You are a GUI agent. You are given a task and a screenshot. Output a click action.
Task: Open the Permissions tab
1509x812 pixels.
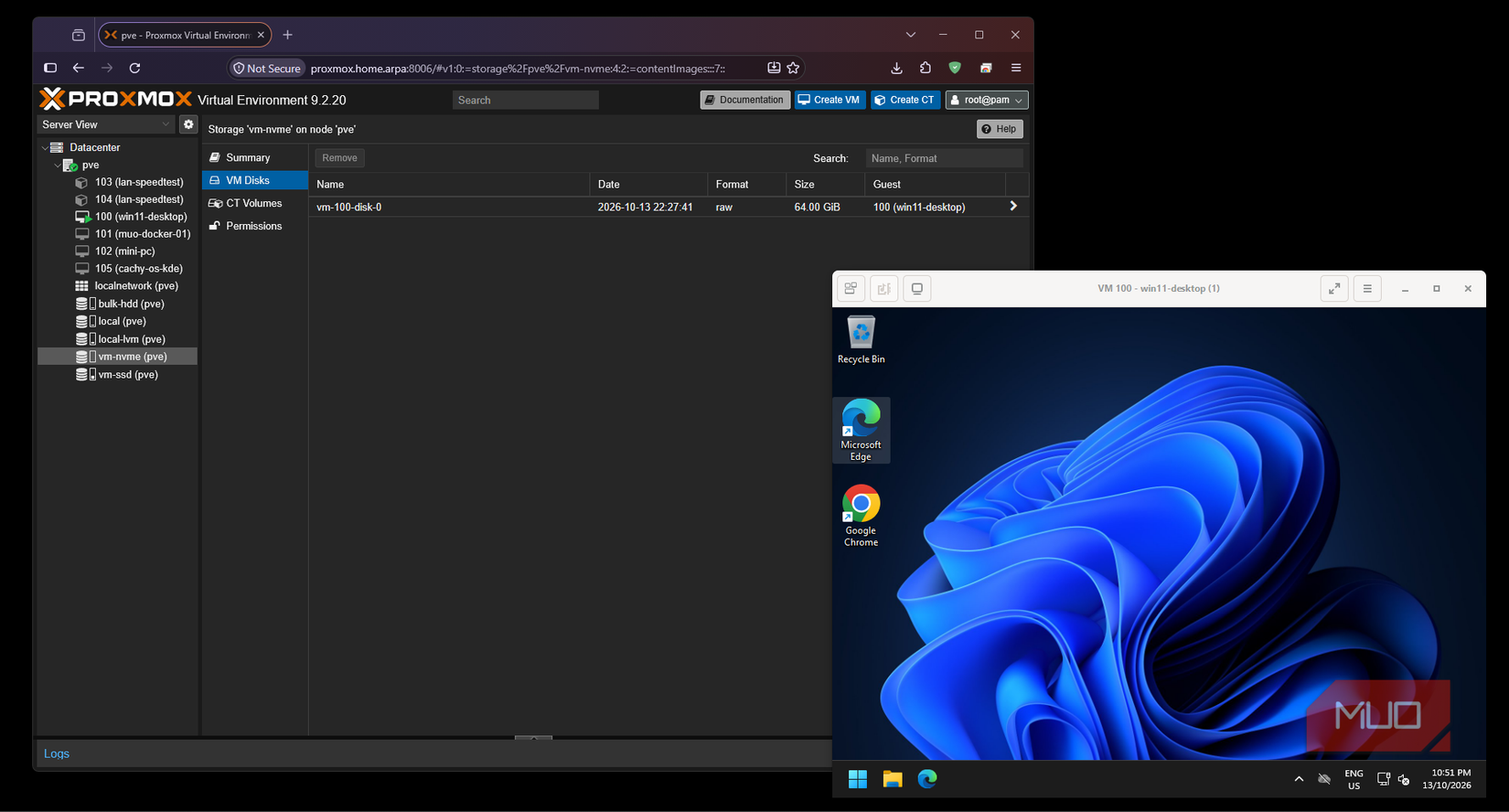[x=254, y=226]
